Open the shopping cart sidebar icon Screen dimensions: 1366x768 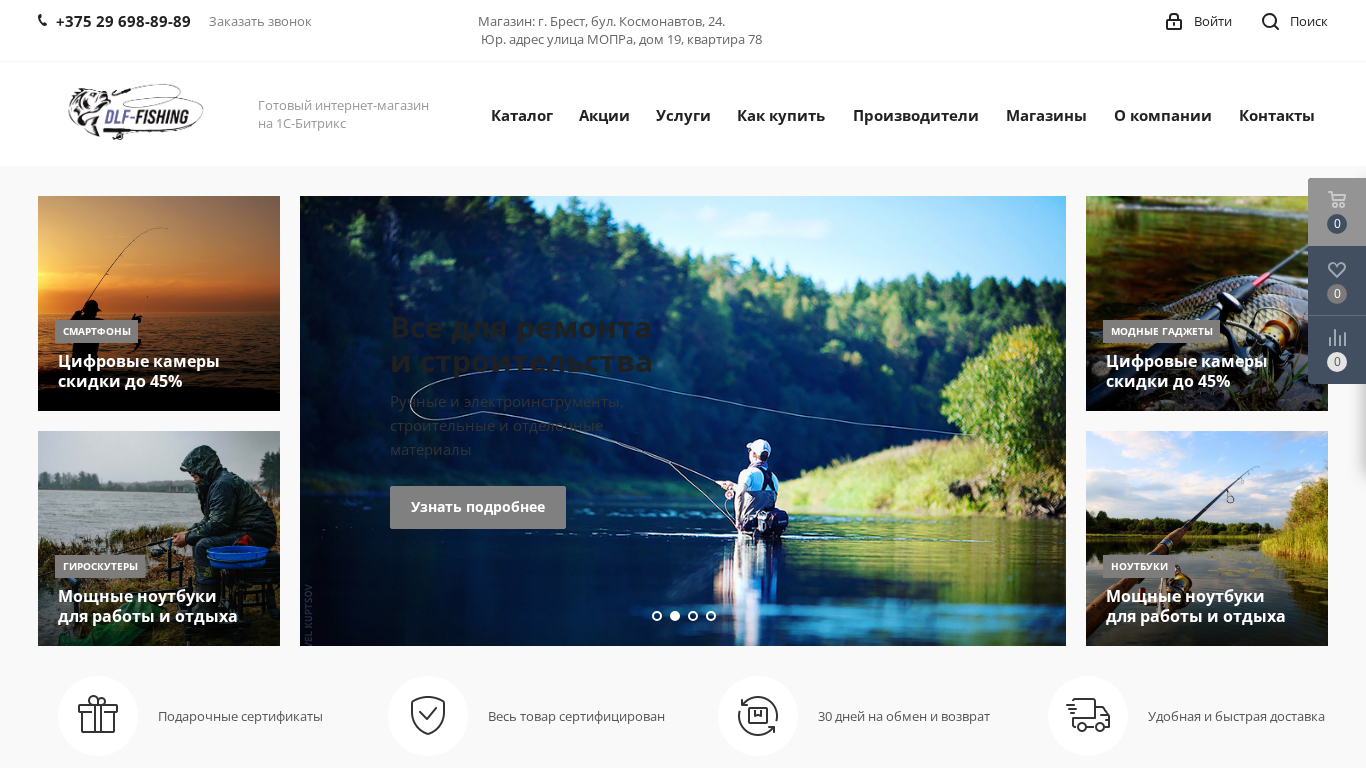click(1337, 199)
